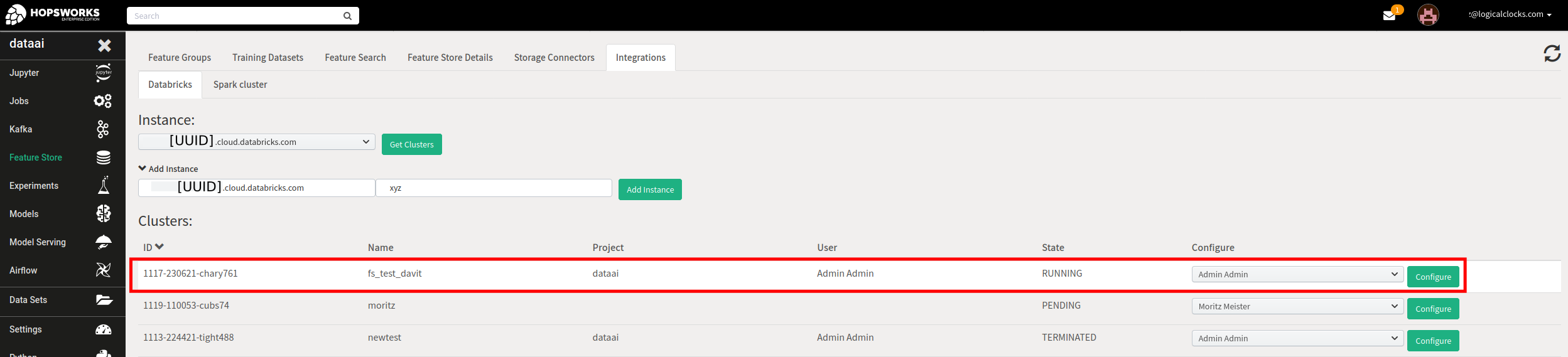Sort clusters by ID column arrow
Screen dimensions: 1568x357
click(160, 247)
